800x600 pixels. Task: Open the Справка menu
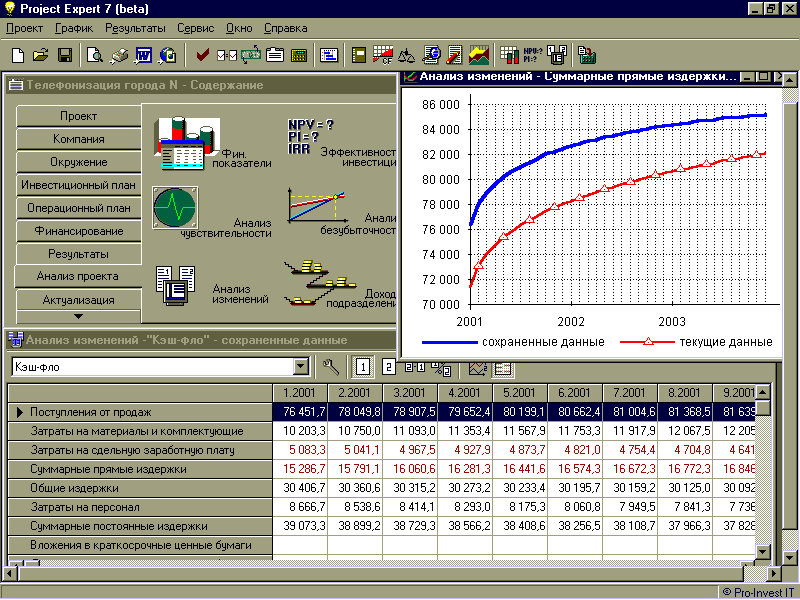[x=285, y=28]
